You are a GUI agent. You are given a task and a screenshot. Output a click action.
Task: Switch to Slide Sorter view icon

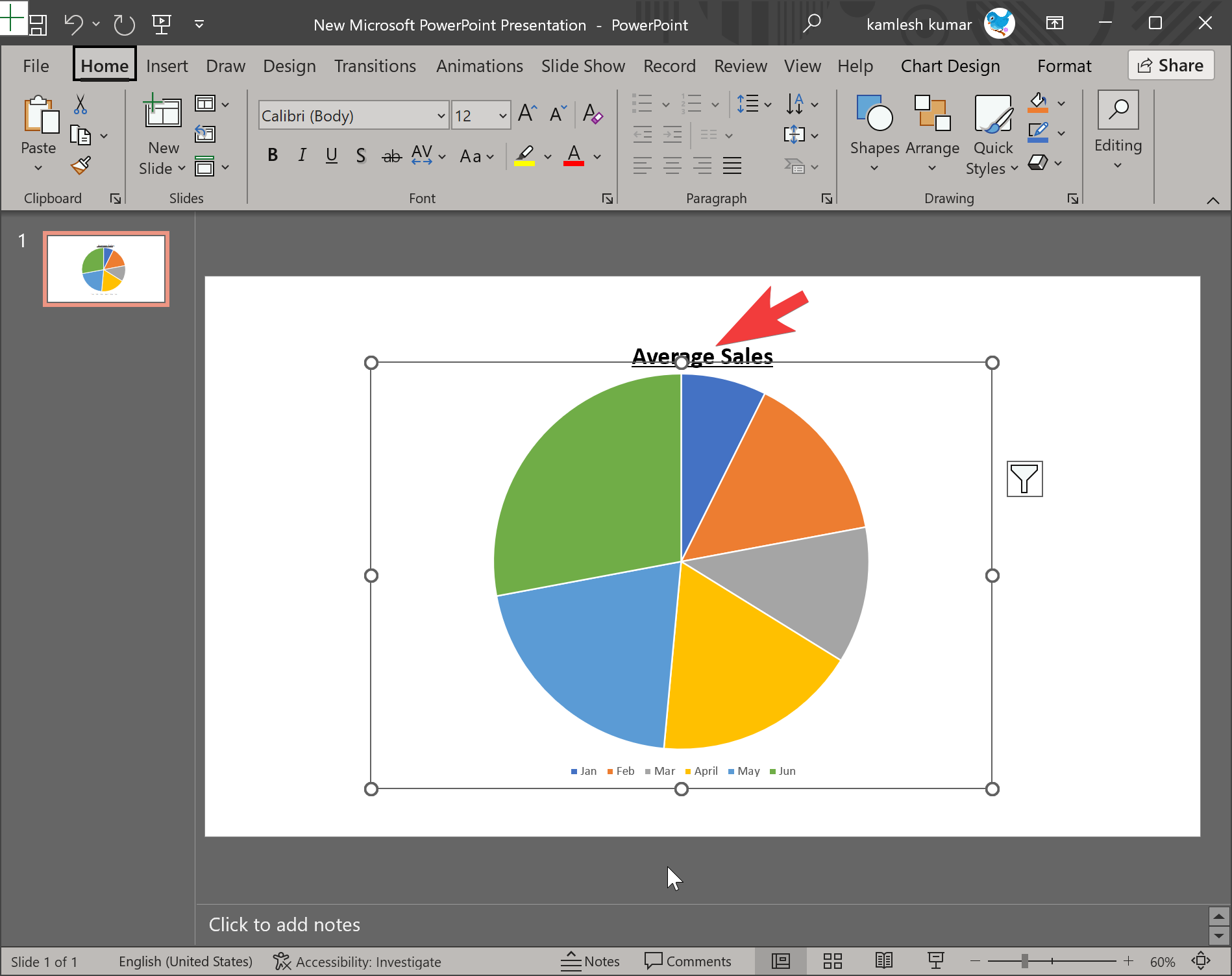832,961
